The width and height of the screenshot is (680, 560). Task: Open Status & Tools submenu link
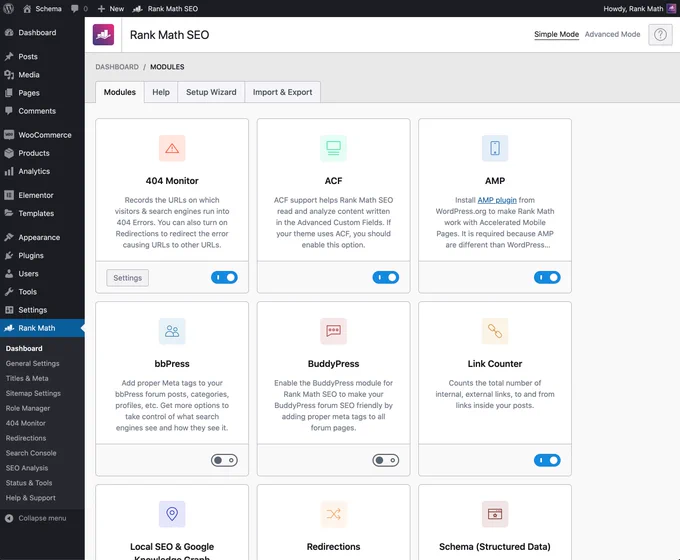click(29, 483)
